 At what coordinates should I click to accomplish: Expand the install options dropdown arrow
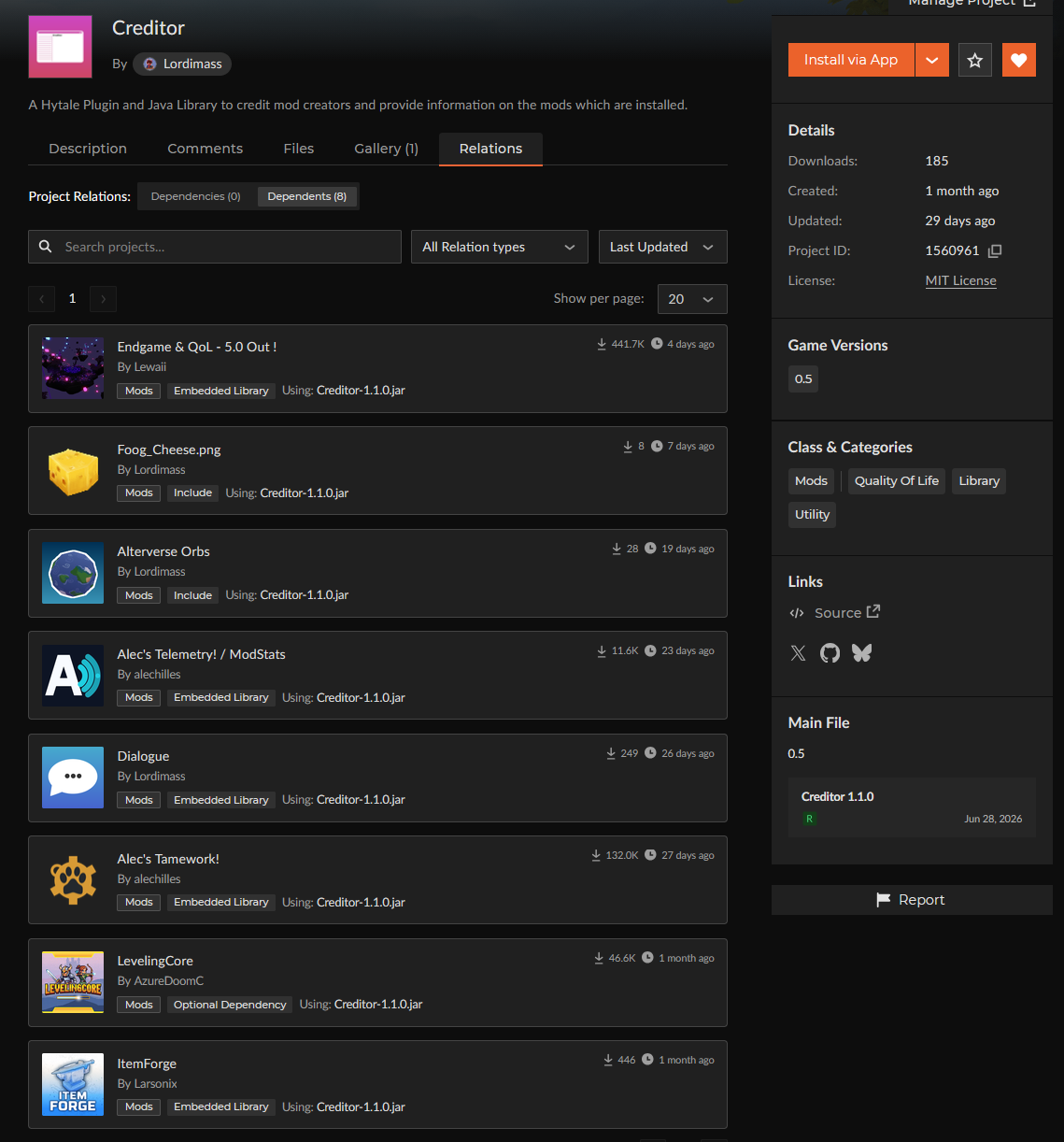pos(932,60)
